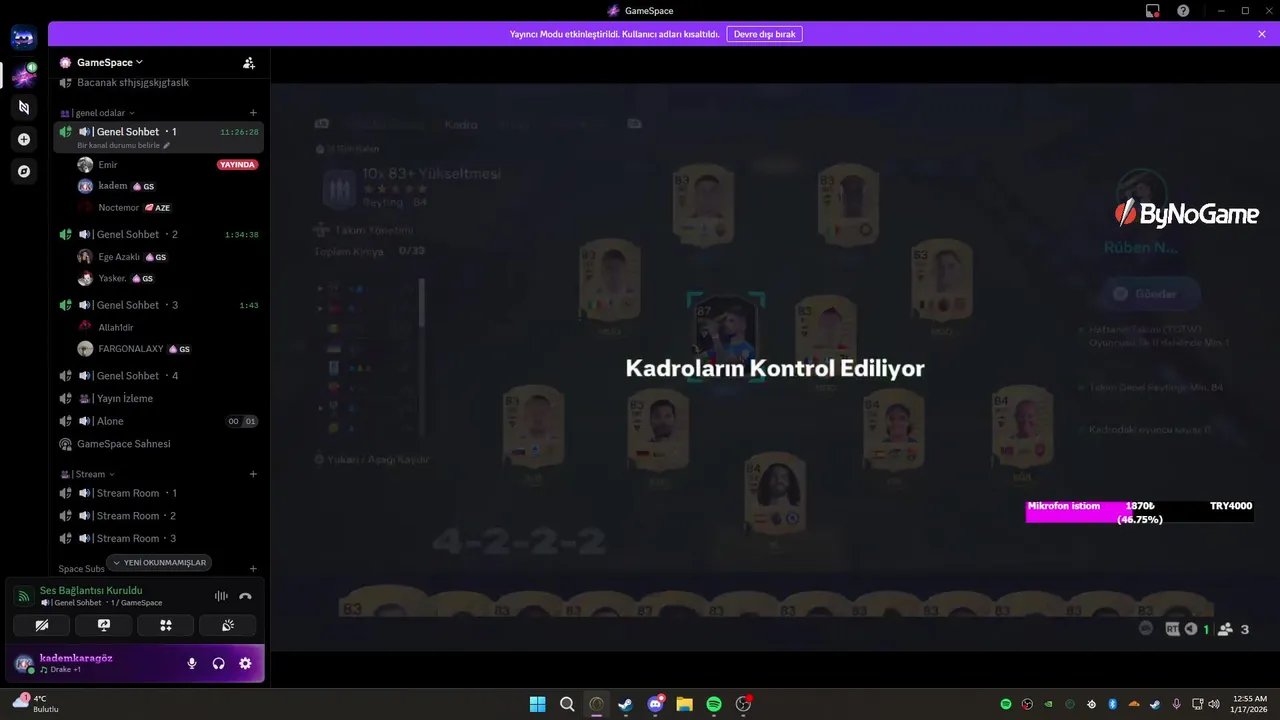The height and width of the screenshot is (720, 1280).
Task: Click Bluetooth icon in system tray
Action: [x=1112, y=704]
